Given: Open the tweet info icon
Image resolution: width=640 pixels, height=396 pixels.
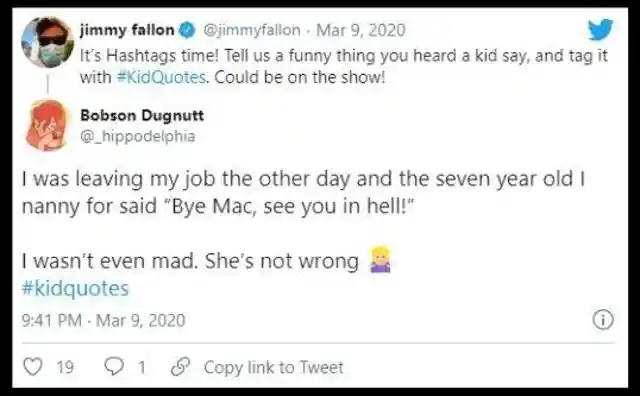Looking at the screenshot, I should pos(603,320).
